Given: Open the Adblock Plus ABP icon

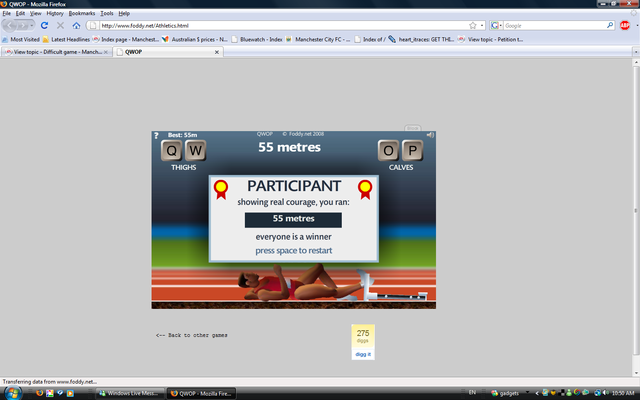Looking at the screenshot, I should [x=624, y=25].
